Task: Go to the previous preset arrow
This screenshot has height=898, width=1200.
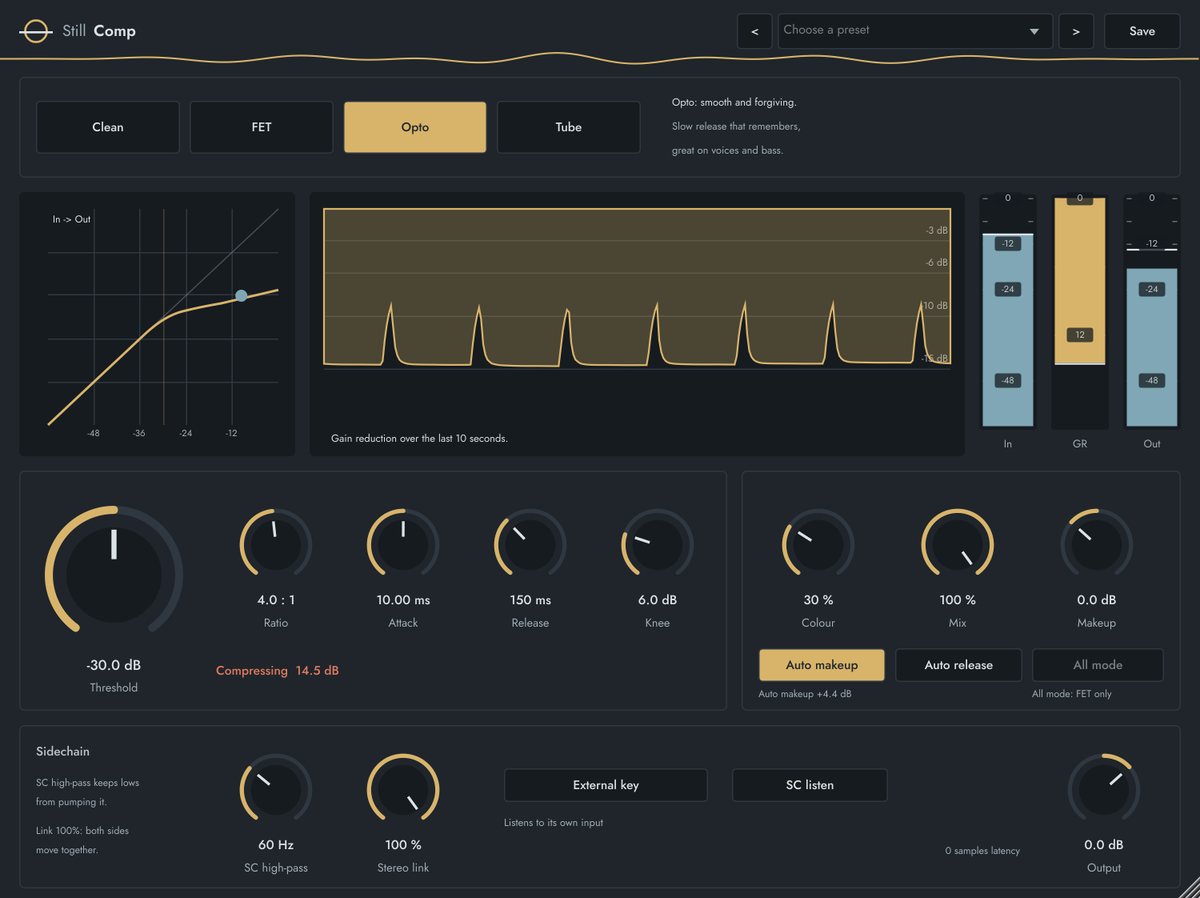Action: click(754, 31)
